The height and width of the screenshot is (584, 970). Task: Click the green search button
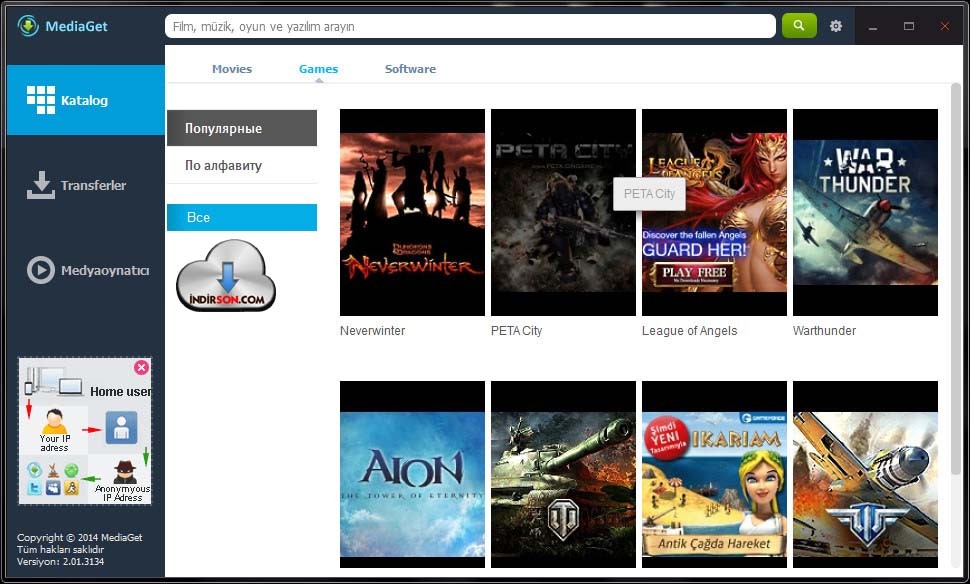tap(799, 26)
